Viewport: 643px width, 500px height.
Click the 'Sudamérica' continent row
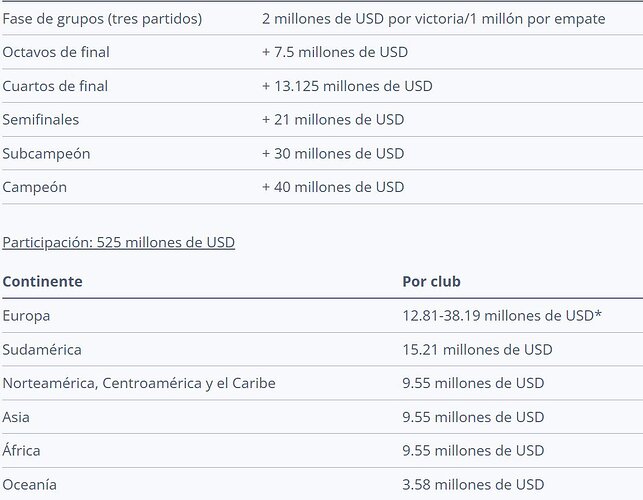pyautogui.click(x=322, y=350)
